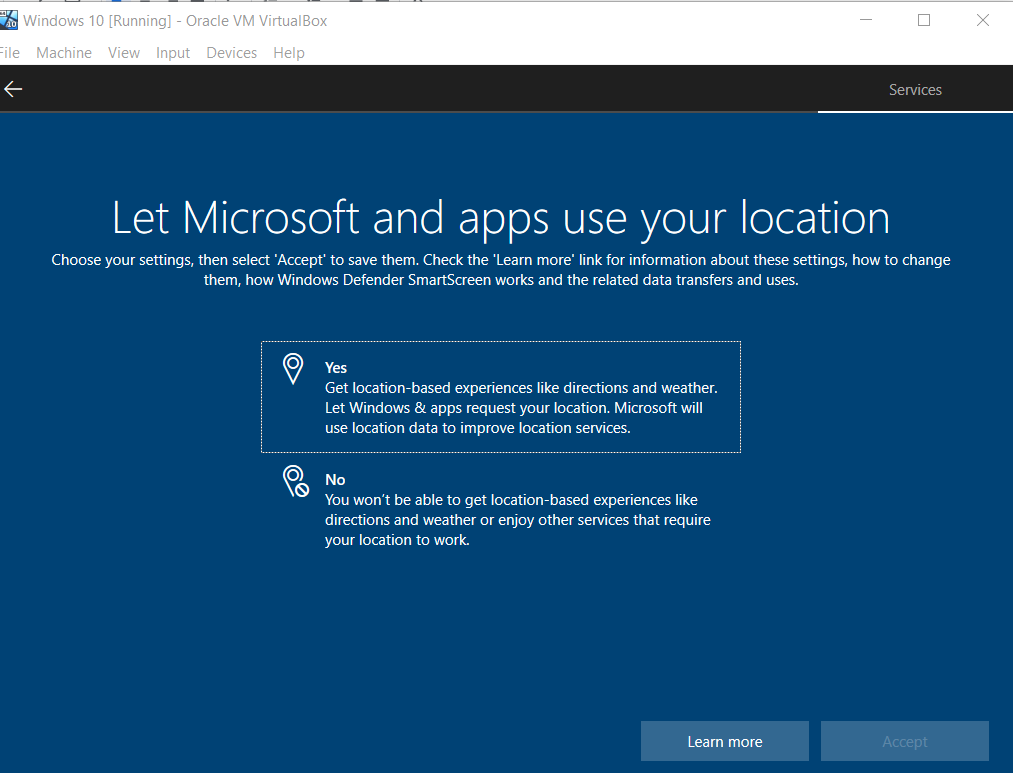Click the "You won't be able" description text
The width and height of the screenshot is (1013, 773).
click(x=517, y=520)
